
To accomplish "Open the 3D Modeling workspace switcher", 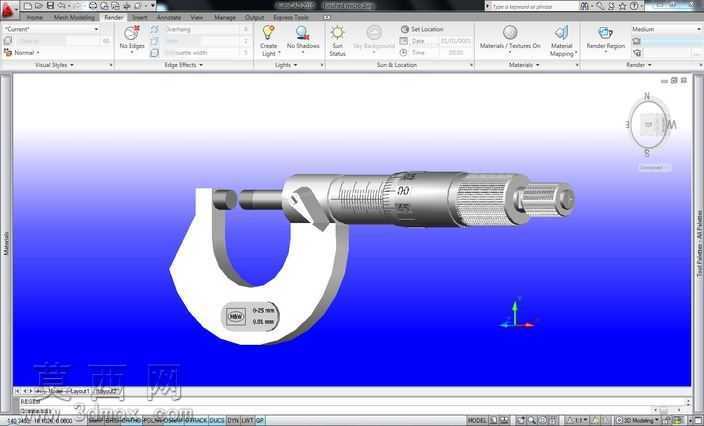I will pyautogui.click(x=638, y=421).
